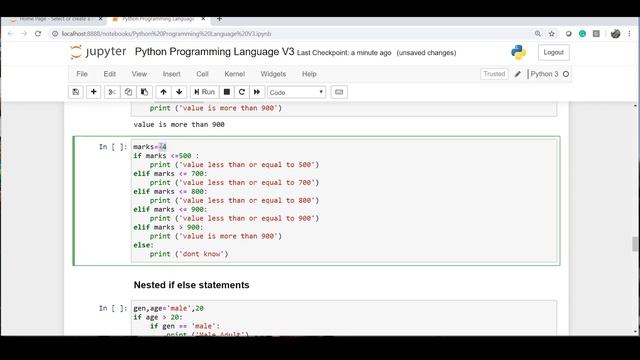This screenshot has height=360, width=640.
Task: Open the cell type Code dropdown
Action: (296, 92)
